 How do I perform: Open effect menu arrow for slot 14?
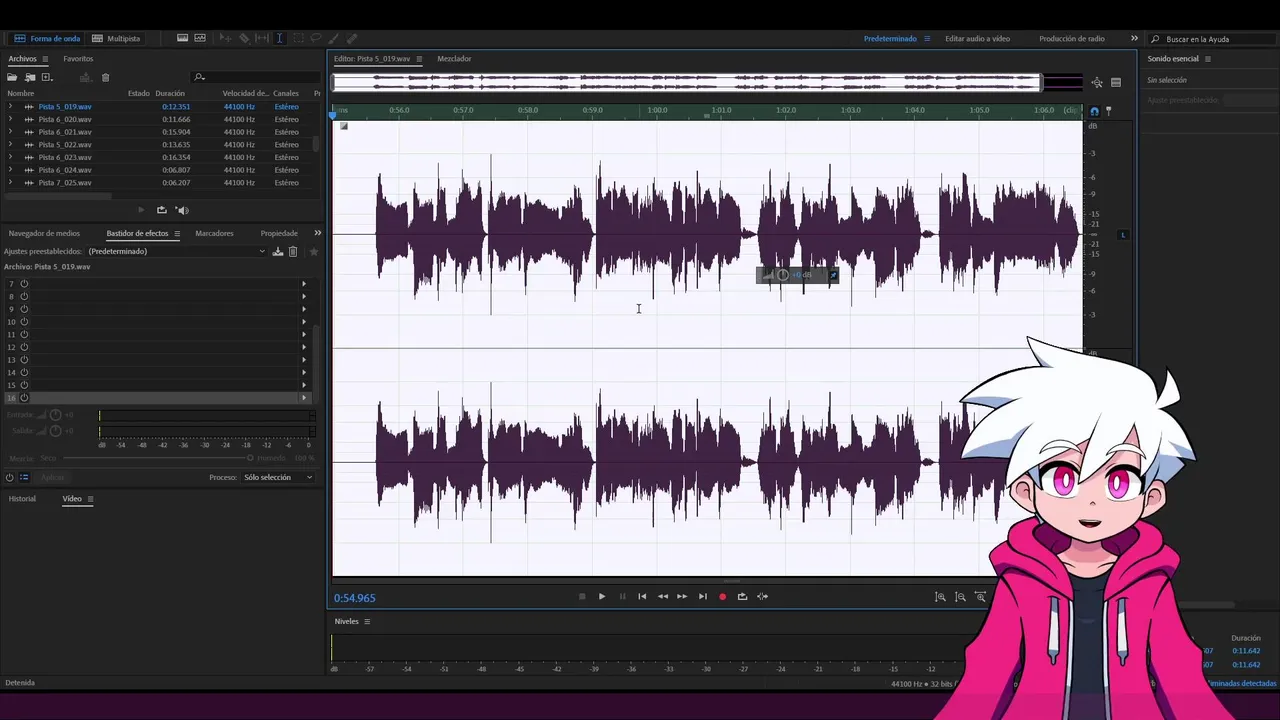pos(304,372)
